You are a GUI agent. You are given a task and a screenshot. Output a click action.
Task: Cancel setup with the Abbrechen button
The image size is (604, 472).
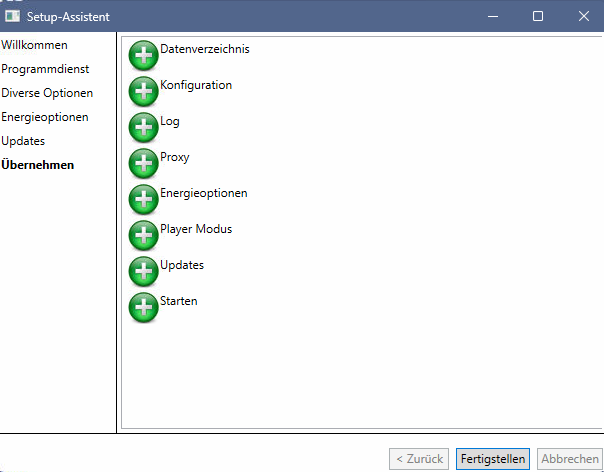point(570,459)
